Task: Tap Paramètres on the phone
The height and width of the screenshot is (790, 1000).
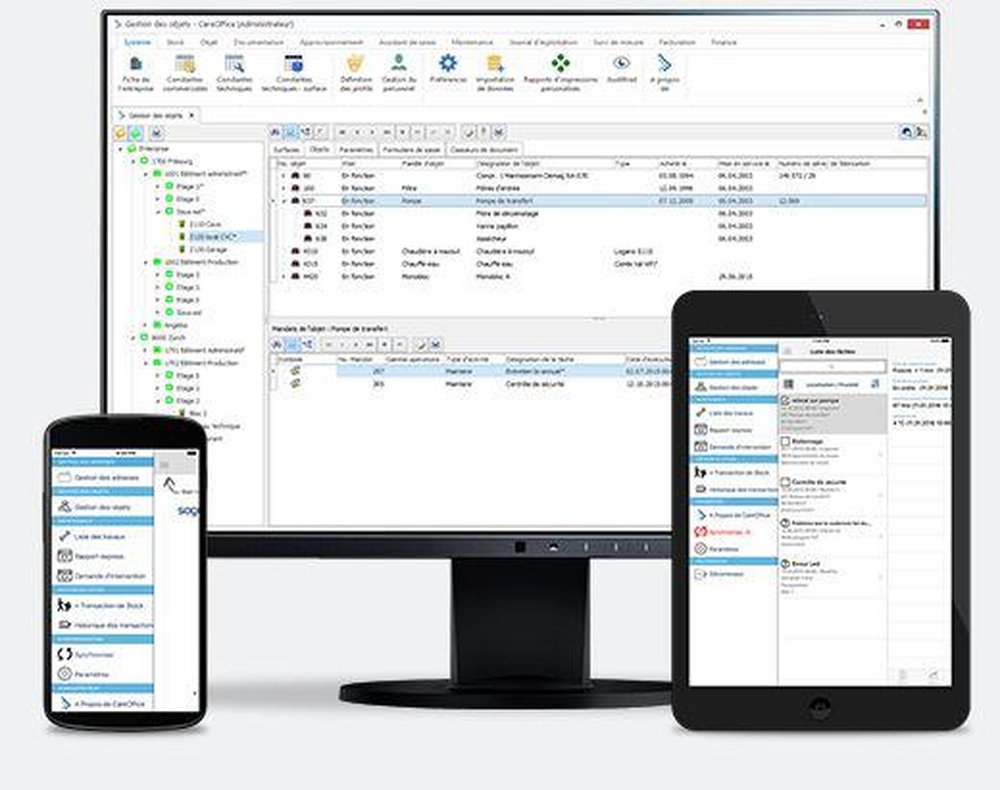Action: tap(102, 673)
